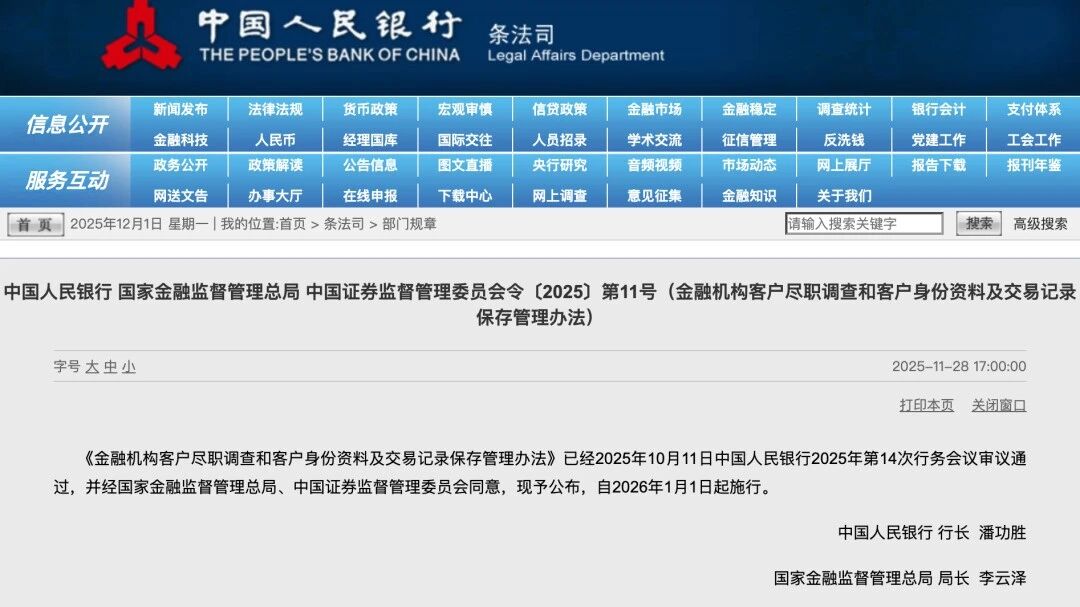Set font size to 小 small
The height and width of the screenshot is (607, 1080).
pyautogui.click(x=129, y=367)
